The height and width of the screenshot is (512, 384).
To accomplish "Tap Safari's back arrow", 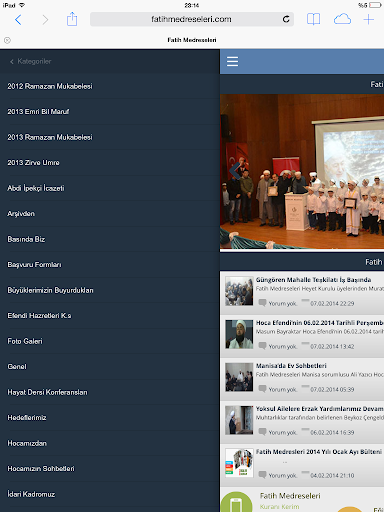I will [x=18, y=20].
